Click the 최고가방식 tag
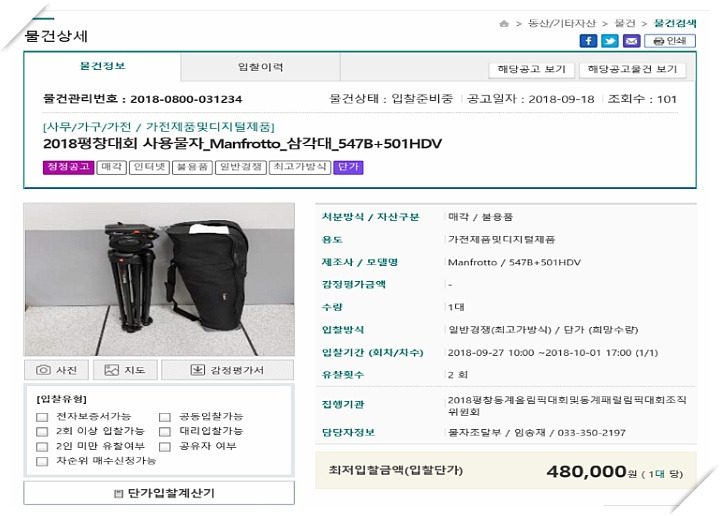The width and height of the screenshot is (720, 516). 300,167
